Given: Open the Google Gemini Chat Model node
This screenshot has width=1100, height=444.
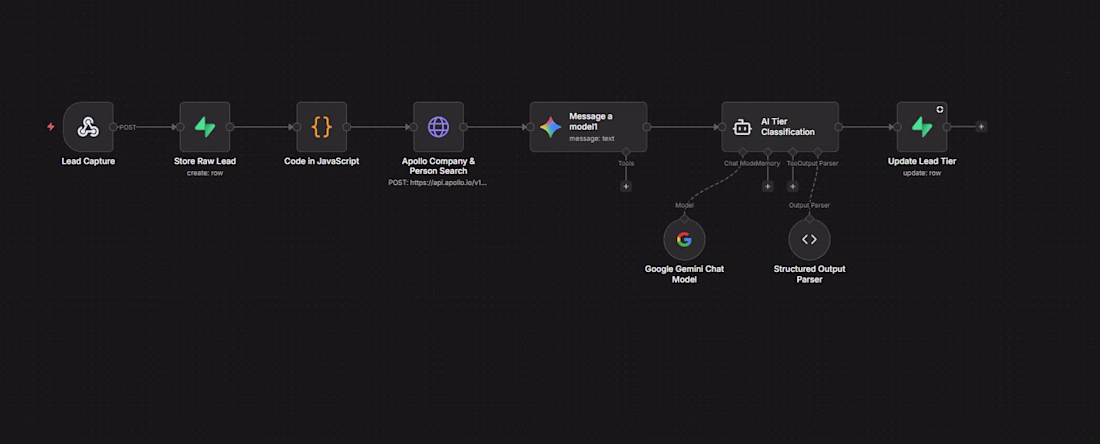Looking at the screenshot, I should (x=684, y=240).
